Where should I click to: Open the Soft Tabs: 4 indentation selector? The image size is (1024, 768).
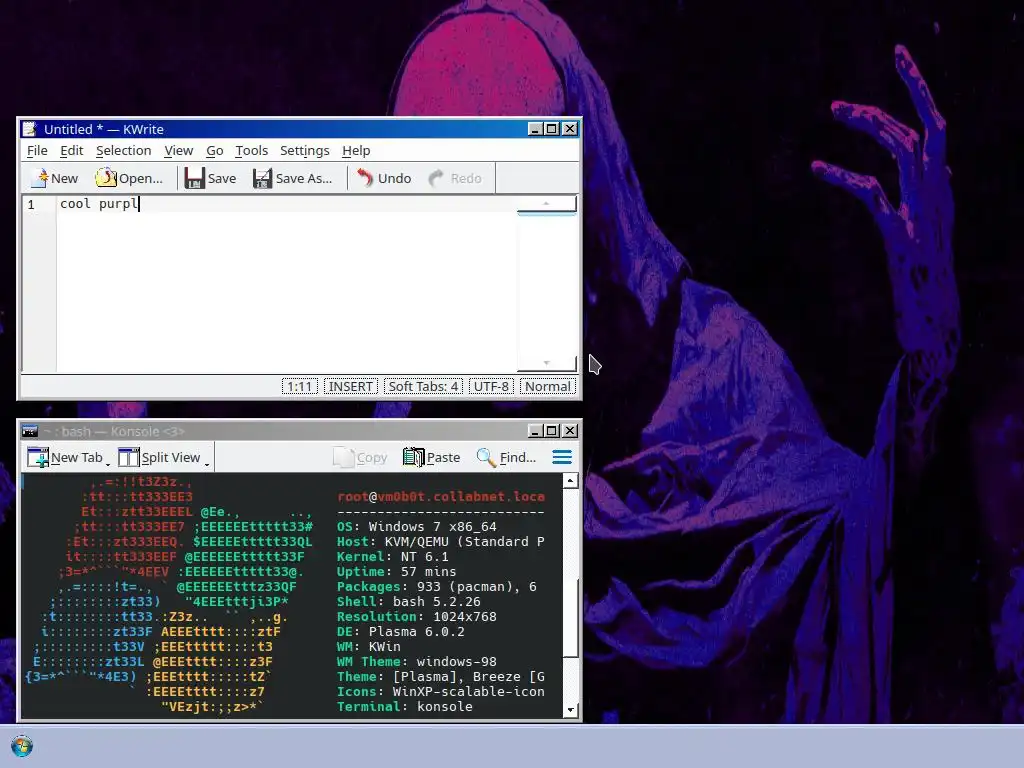click(423, 387)
